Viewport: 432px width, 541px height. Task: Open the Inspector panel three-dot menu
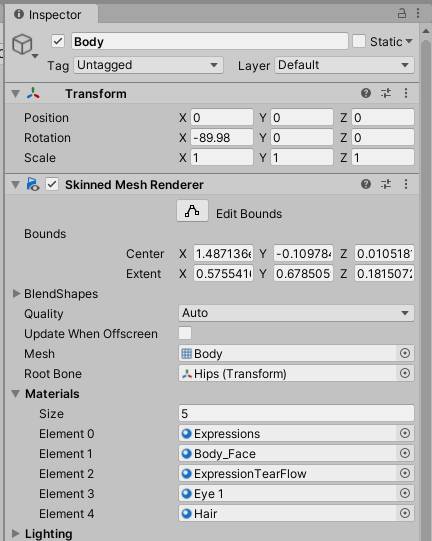coord(418,13)
